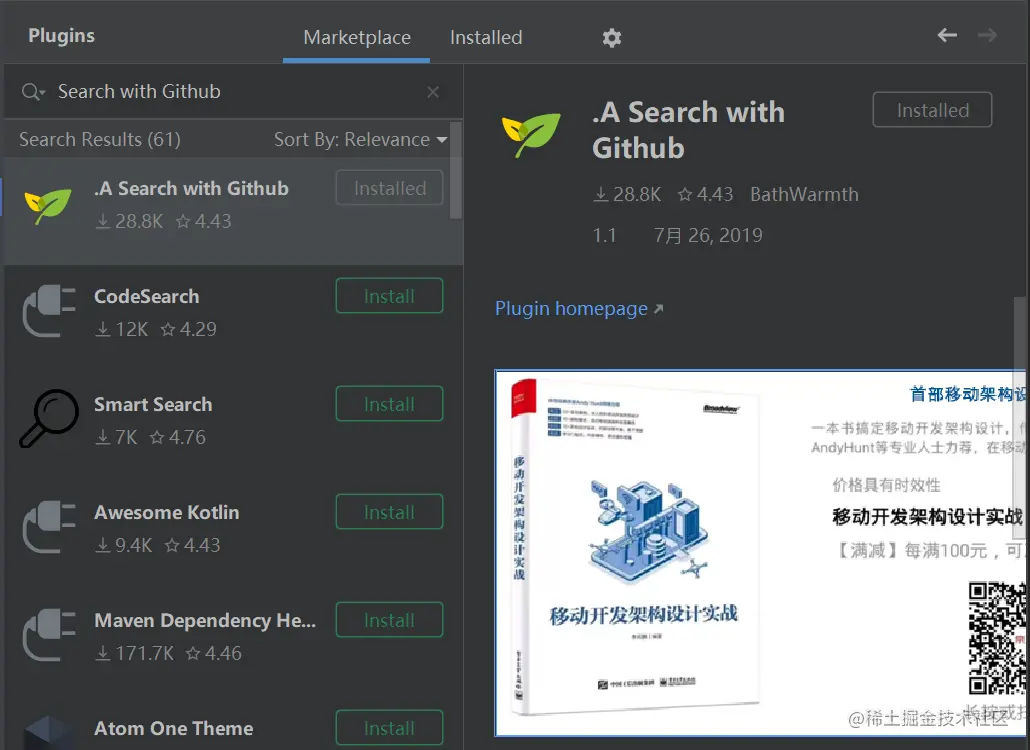The height and width of the screenshot is (750, 1030).
Task: Click the Plugins panel title
Action: pyautogui.click(x=62, y=35)
